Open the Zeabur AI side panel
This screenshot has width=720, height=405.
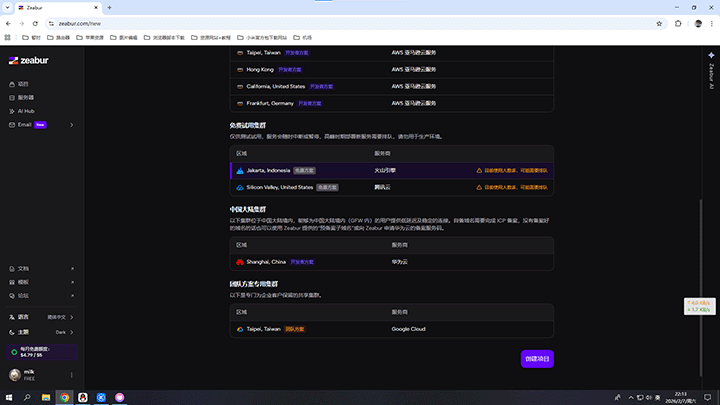[710, 74]
